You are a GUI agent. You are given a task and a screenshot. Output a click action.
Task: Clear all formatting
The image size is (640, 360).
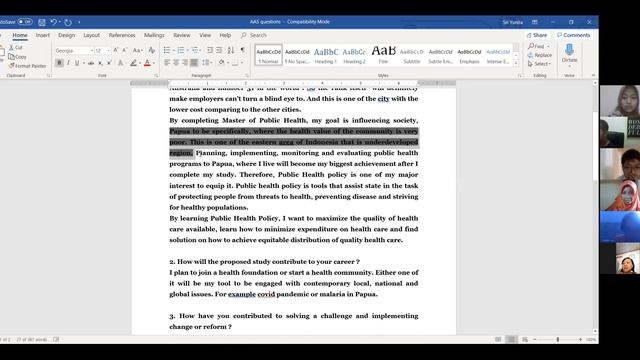click(x=151, y=50)
